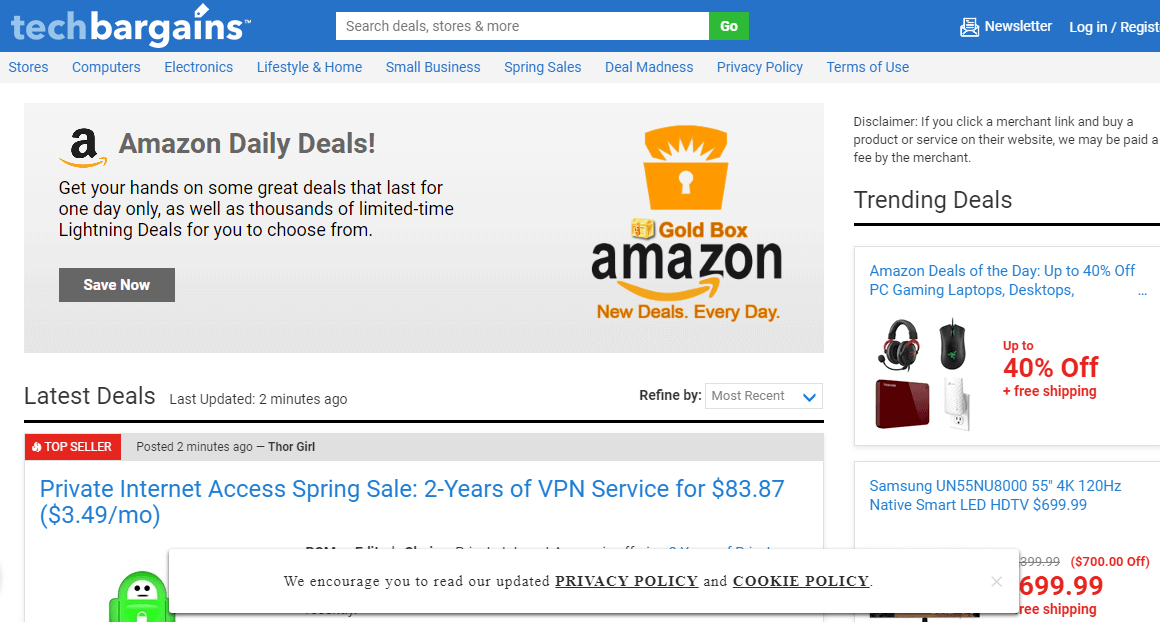
Task: Click the red TOP SELLER badge
Action: point(73,447)
